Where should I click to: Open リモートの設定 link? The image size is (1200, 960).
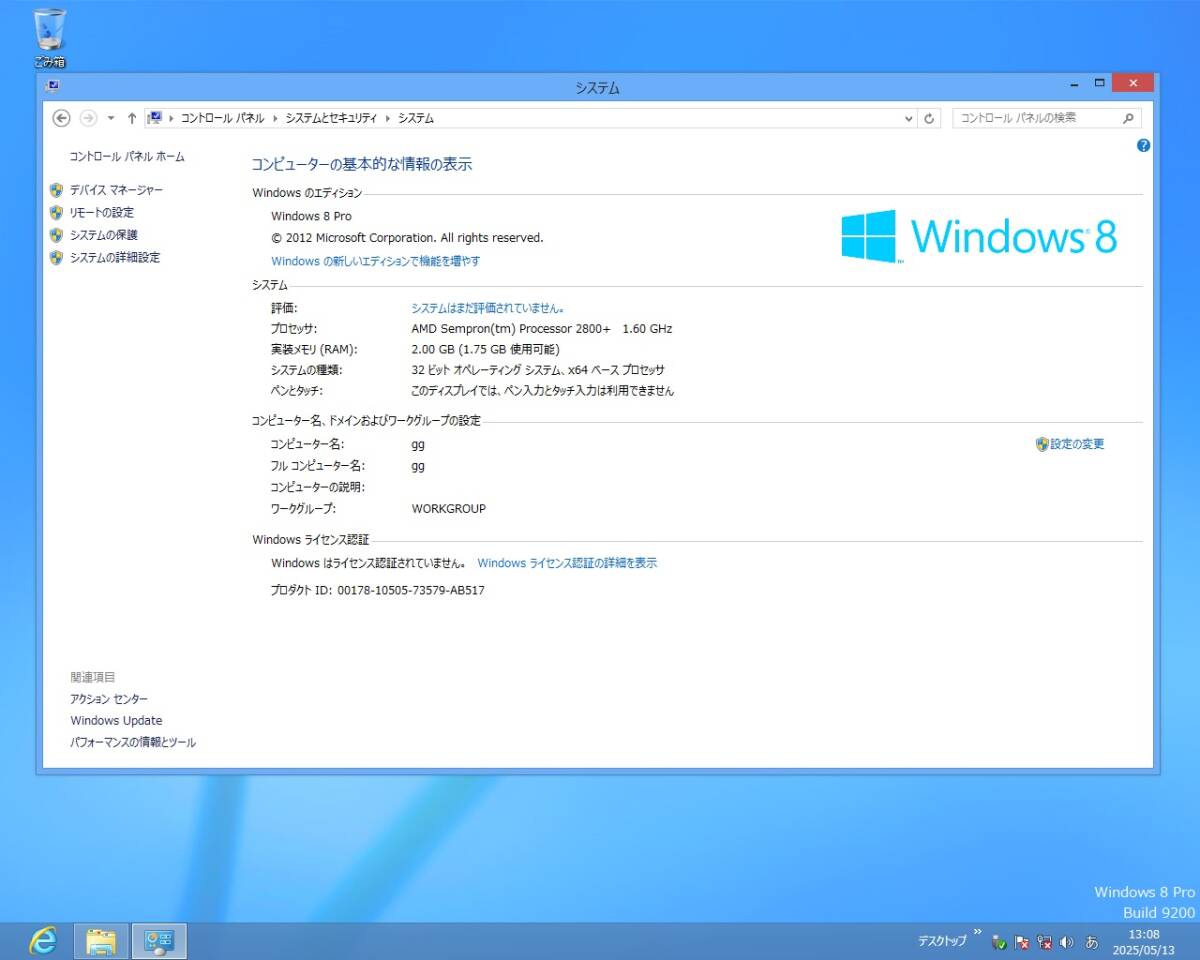(101, 212)
